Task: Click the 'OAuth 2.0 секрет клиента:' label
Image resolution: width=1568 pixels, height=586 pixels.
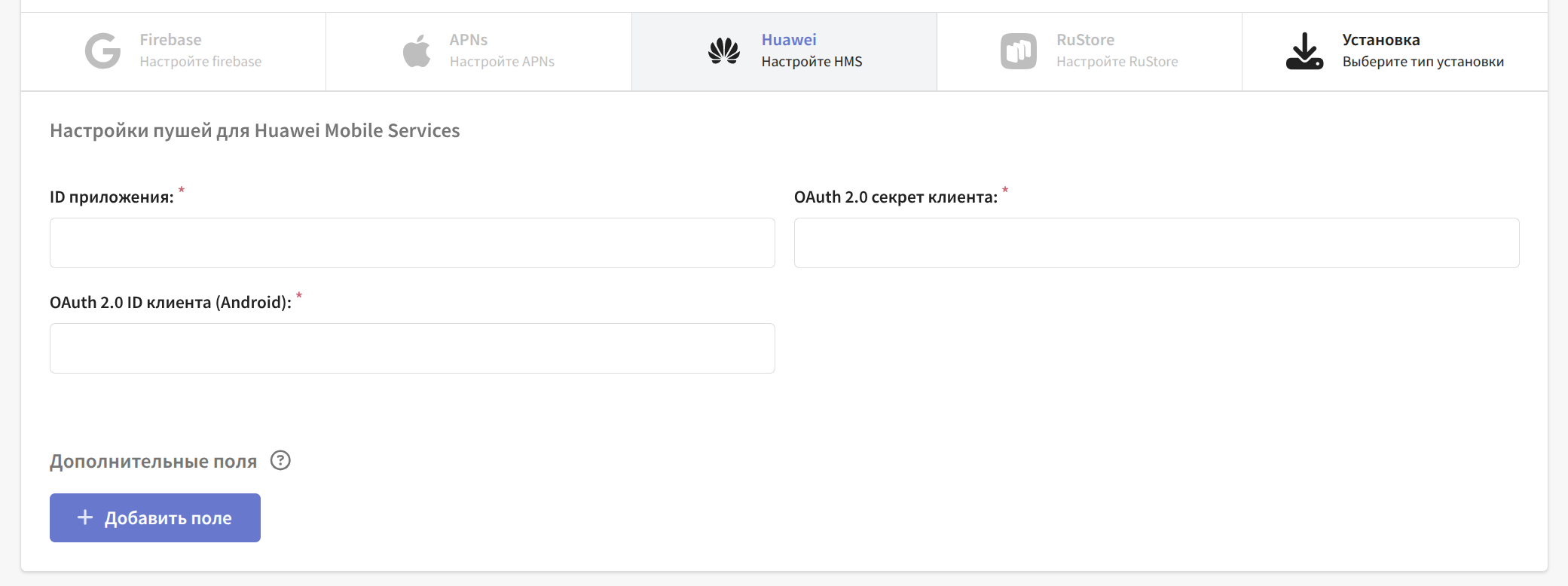Action: (895, 197)
